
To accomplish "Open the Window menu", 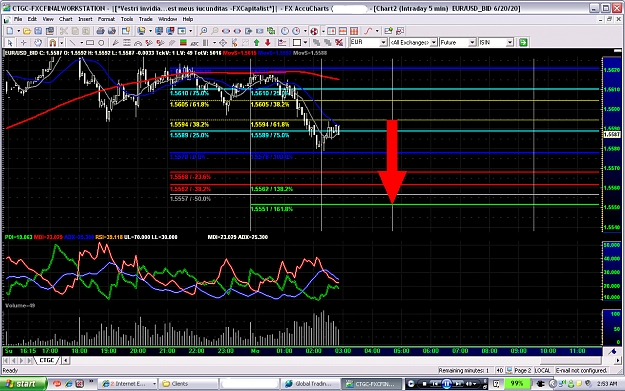I will [x=167, y=19].
